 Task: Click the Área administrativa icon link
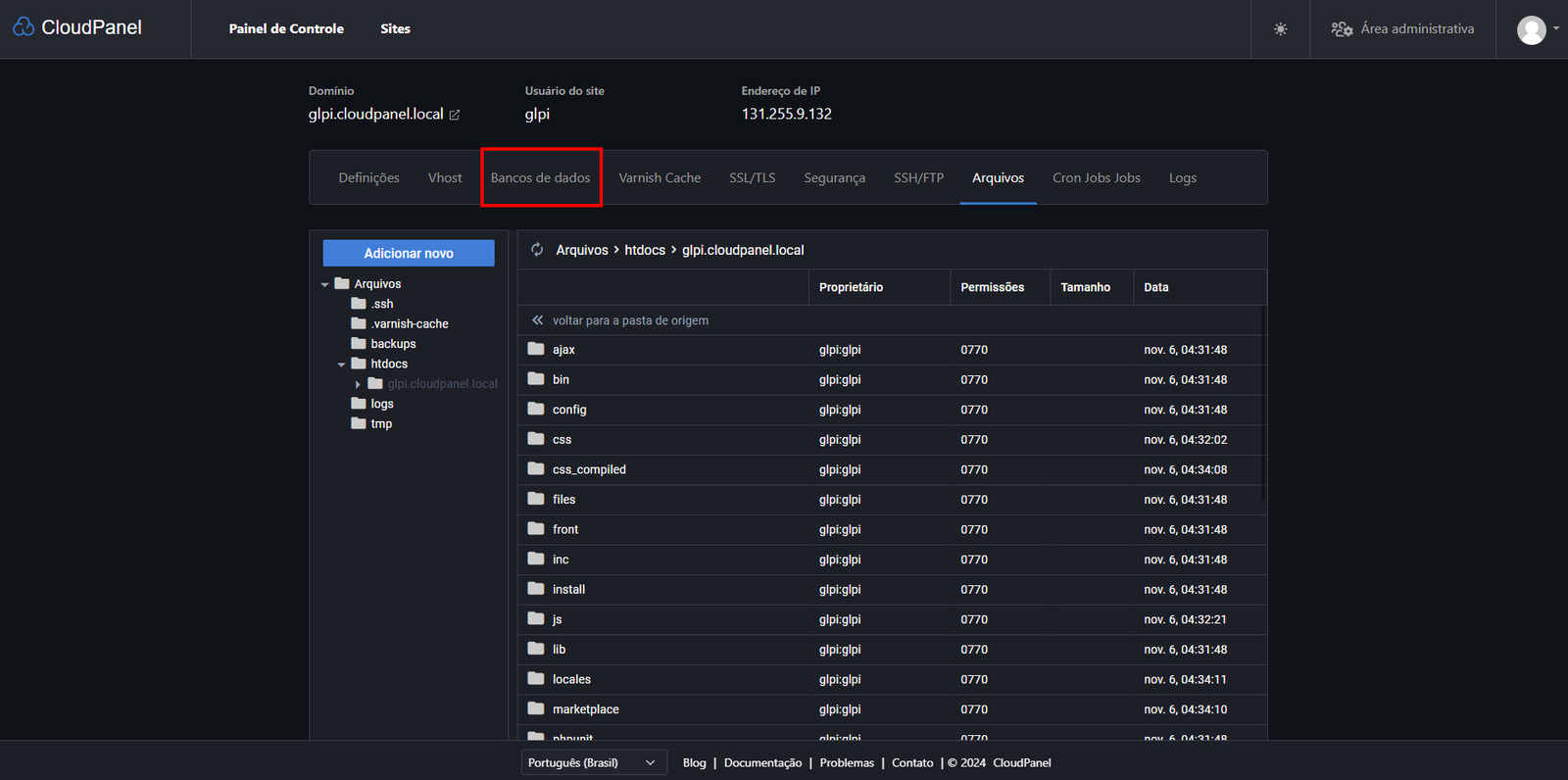point(1342,29)
